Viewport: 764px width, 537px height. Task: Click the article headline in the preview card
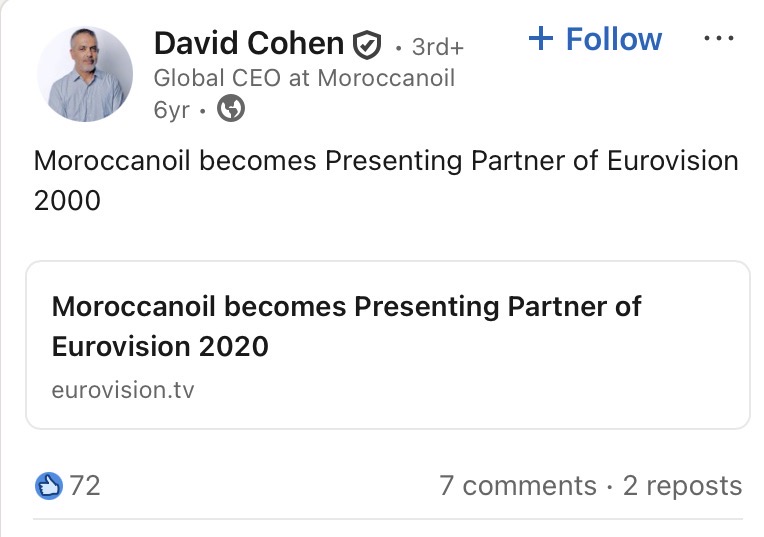(x=346, y=326)
